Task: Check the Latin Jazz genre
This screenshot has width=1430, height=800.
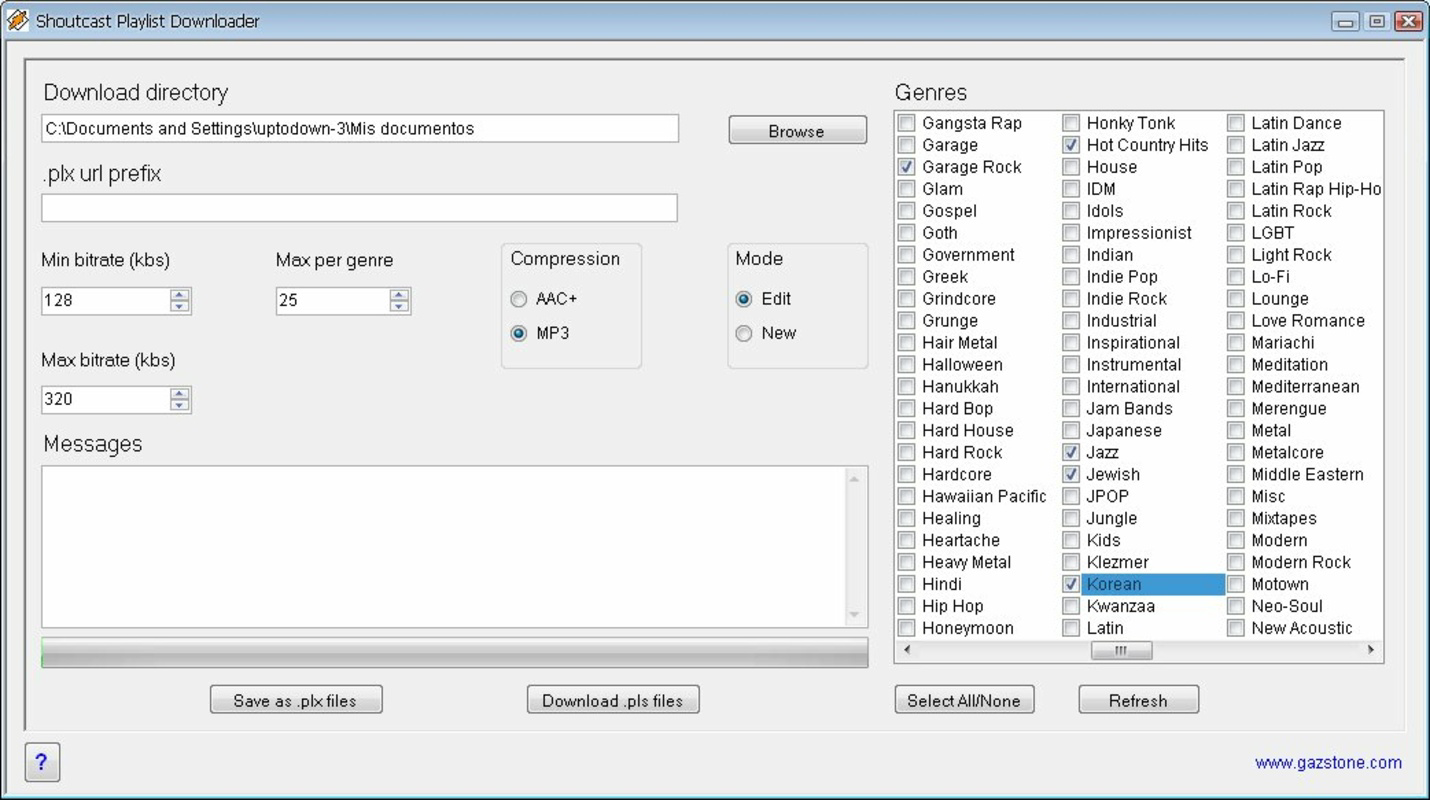Action: point(1236,145)
